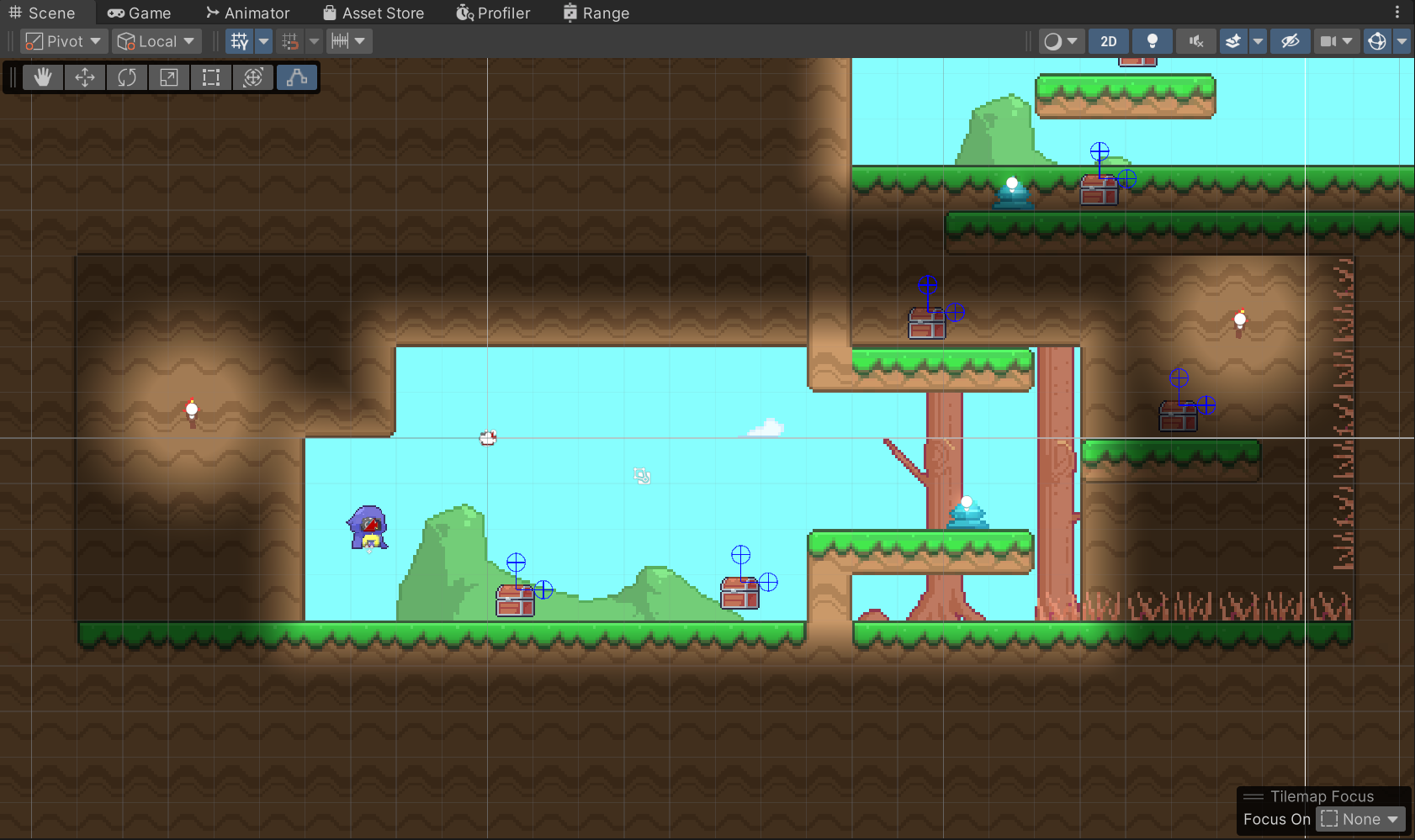Select the Scale tool

169,77
